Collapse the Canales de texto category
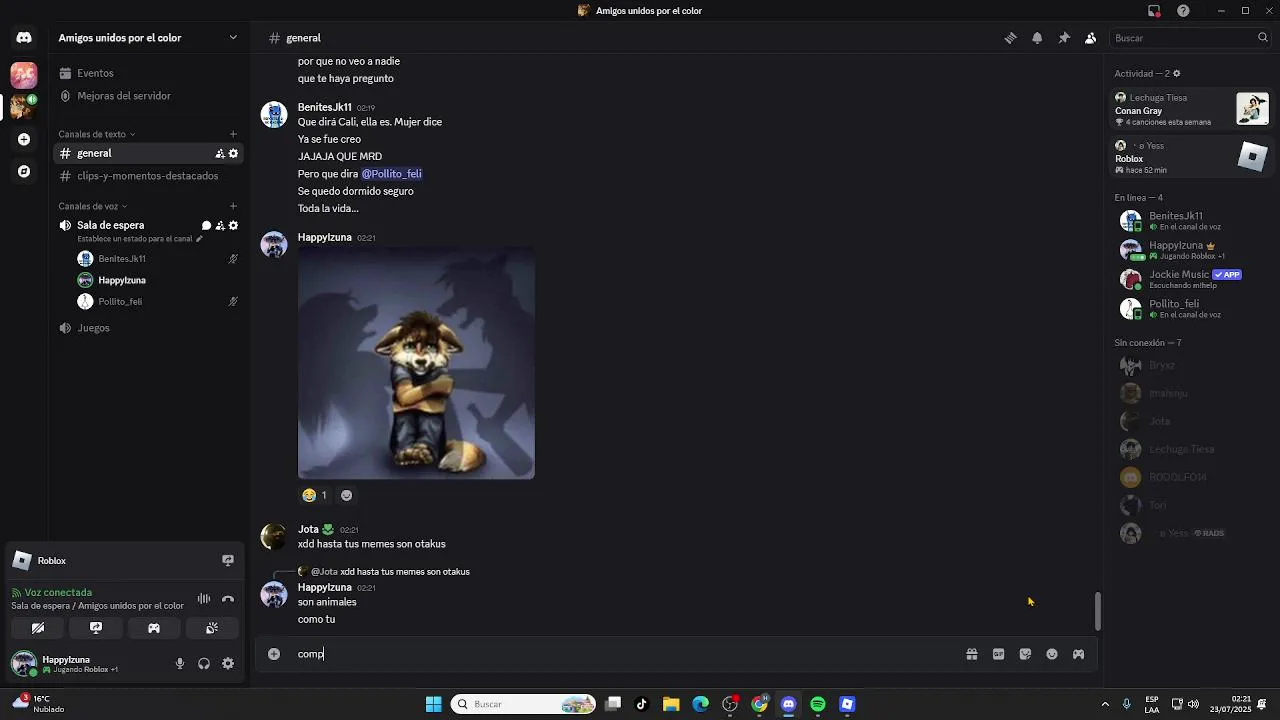1280x720 pixels. click(96, 134)
